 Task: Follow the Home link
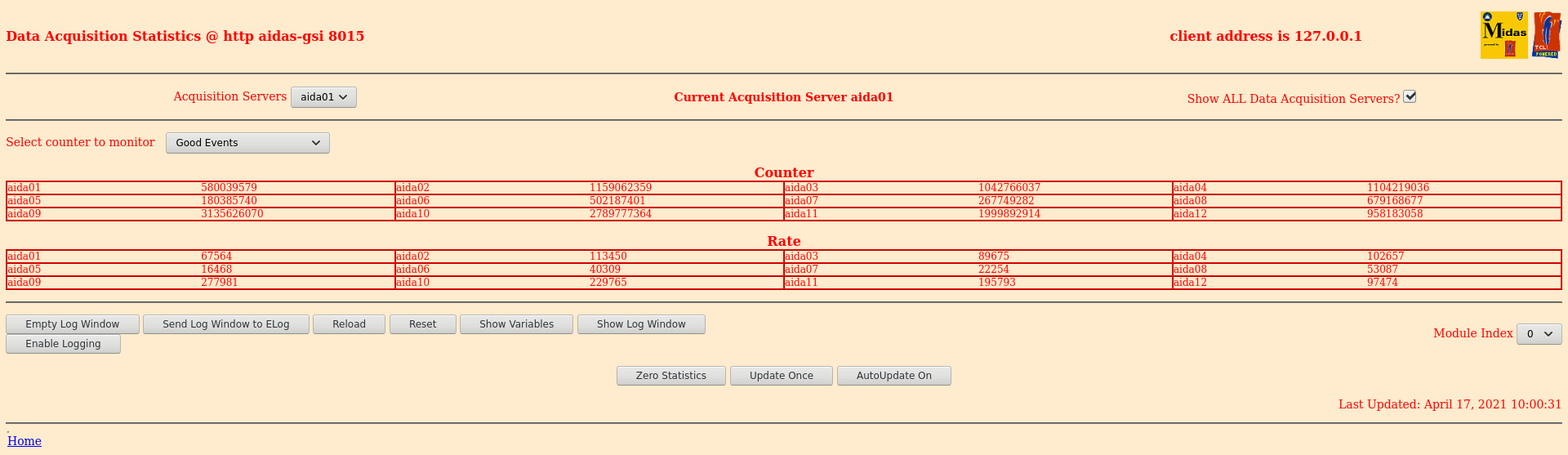(x=24, y=441)
